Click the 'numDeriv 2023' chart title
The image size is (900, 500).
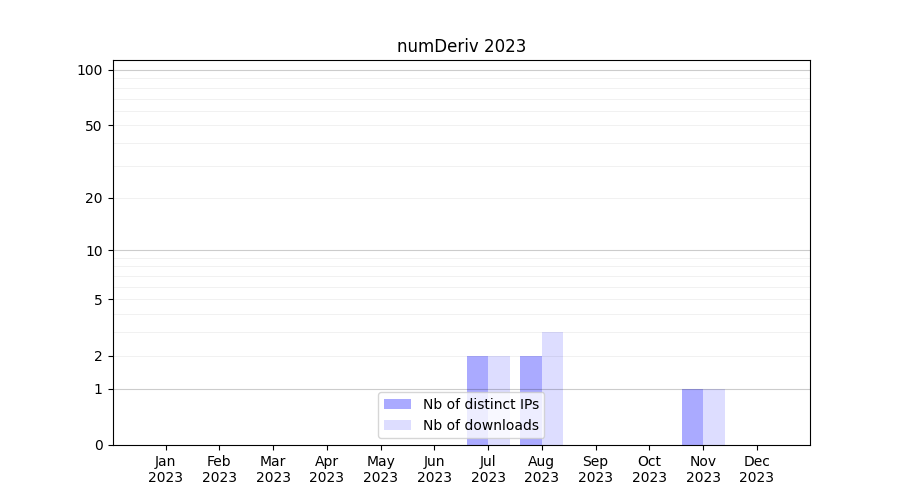click(461, 46)
